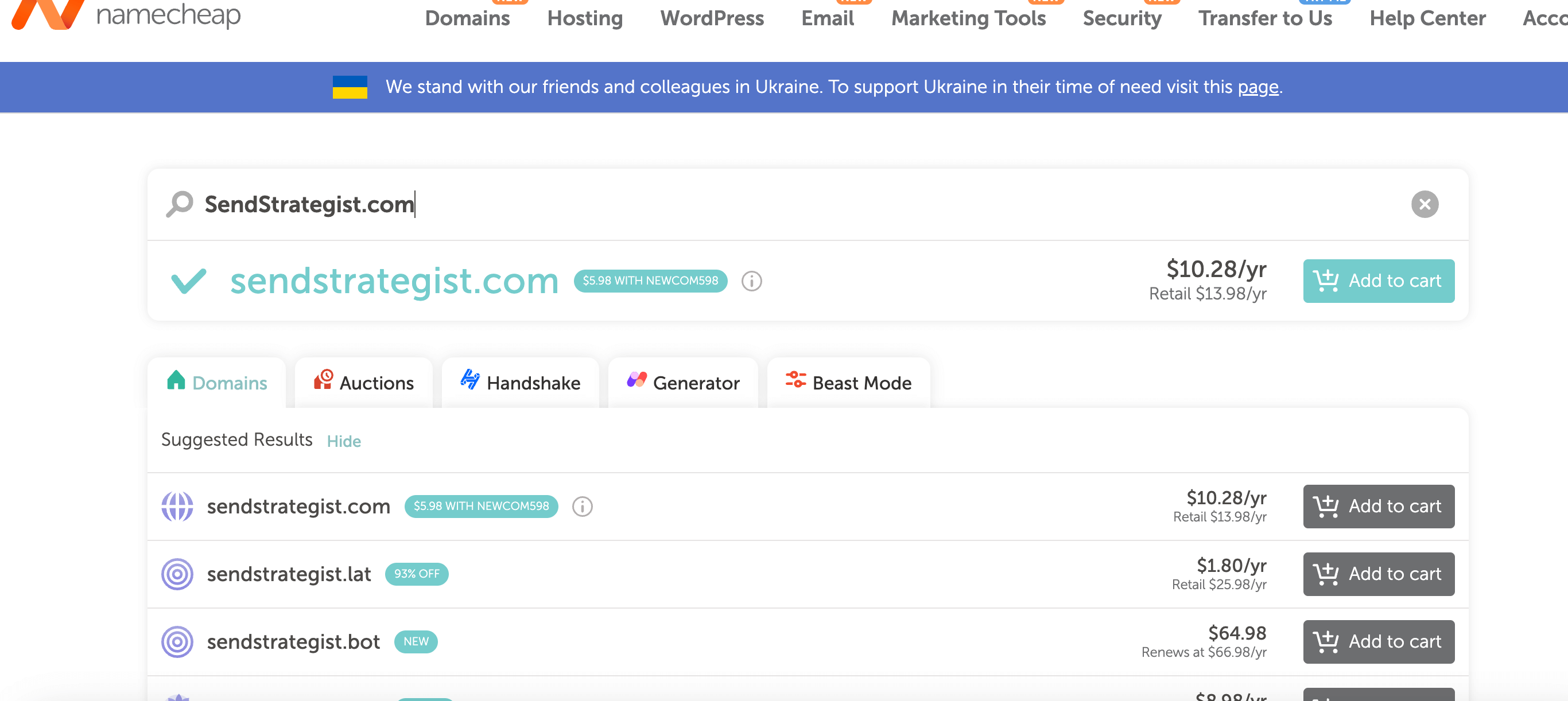Open info icon in suggested sendstrategist.com row
The width and height of the screenshot is (1568, 701).
(583, 507)
